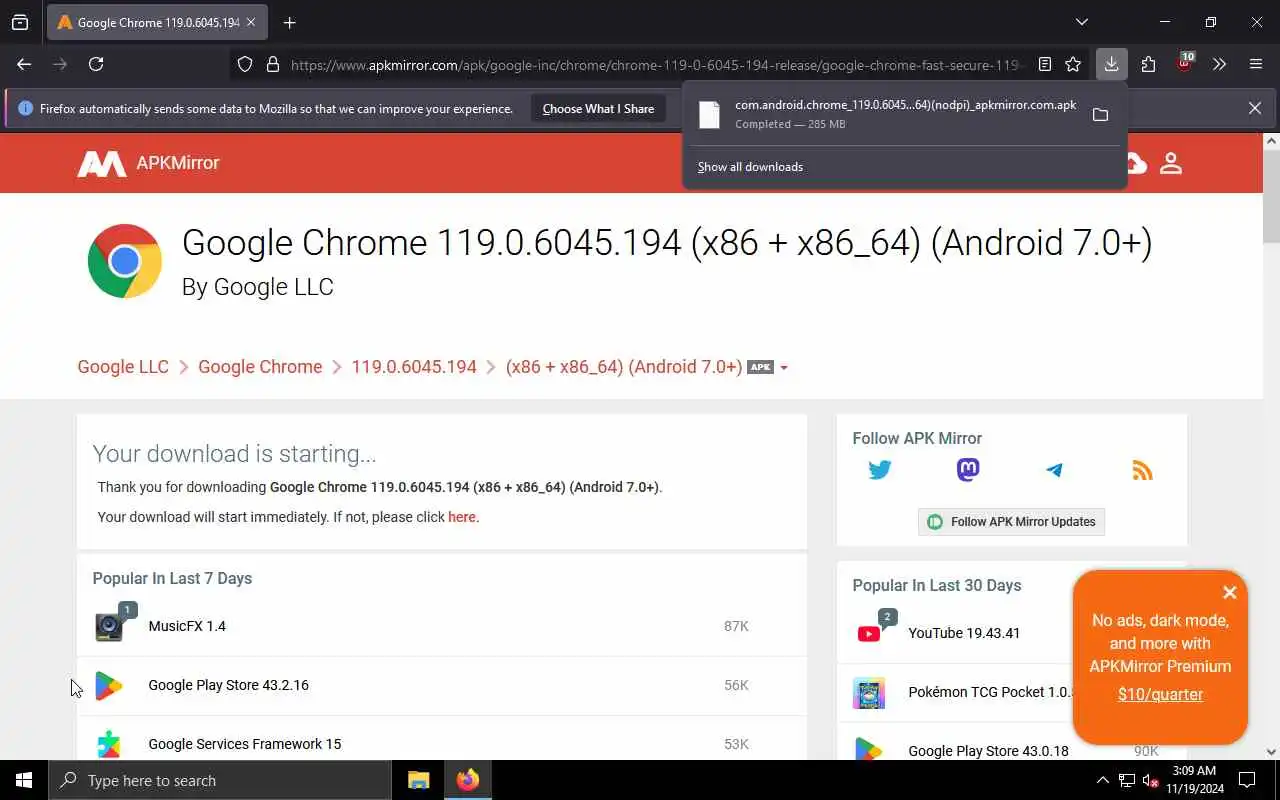Click the $10/quarter premium link
The width and height of the screenshot is (1280, 800).
click(1160, 694)
